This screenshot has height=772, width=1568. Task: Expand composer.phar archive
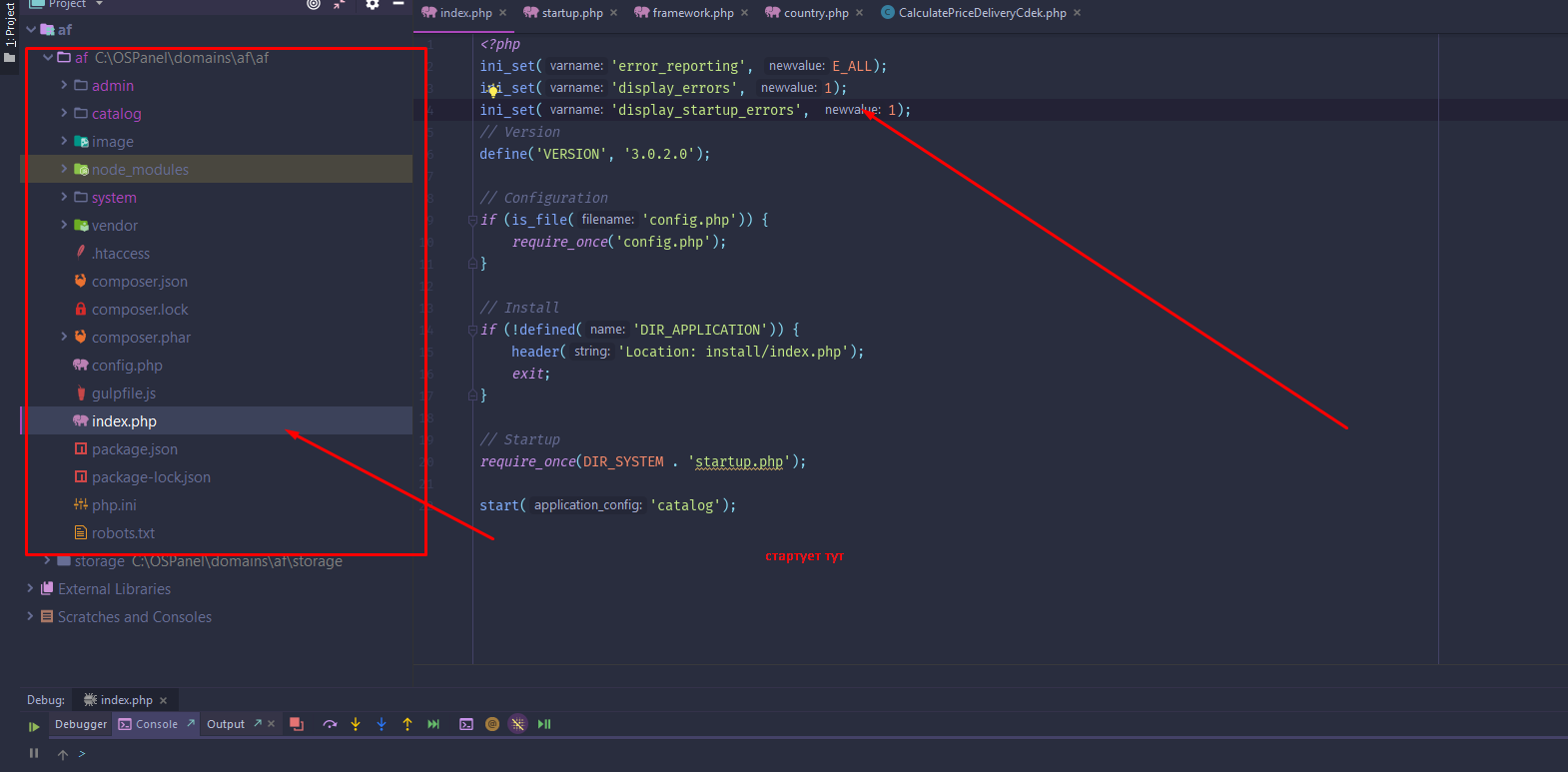coord(64,338)
